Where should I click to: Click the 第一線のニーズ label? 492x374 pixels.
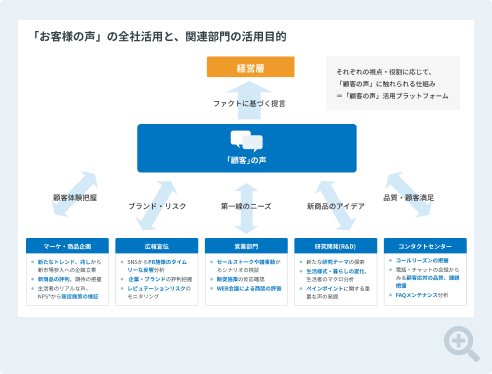246,206
